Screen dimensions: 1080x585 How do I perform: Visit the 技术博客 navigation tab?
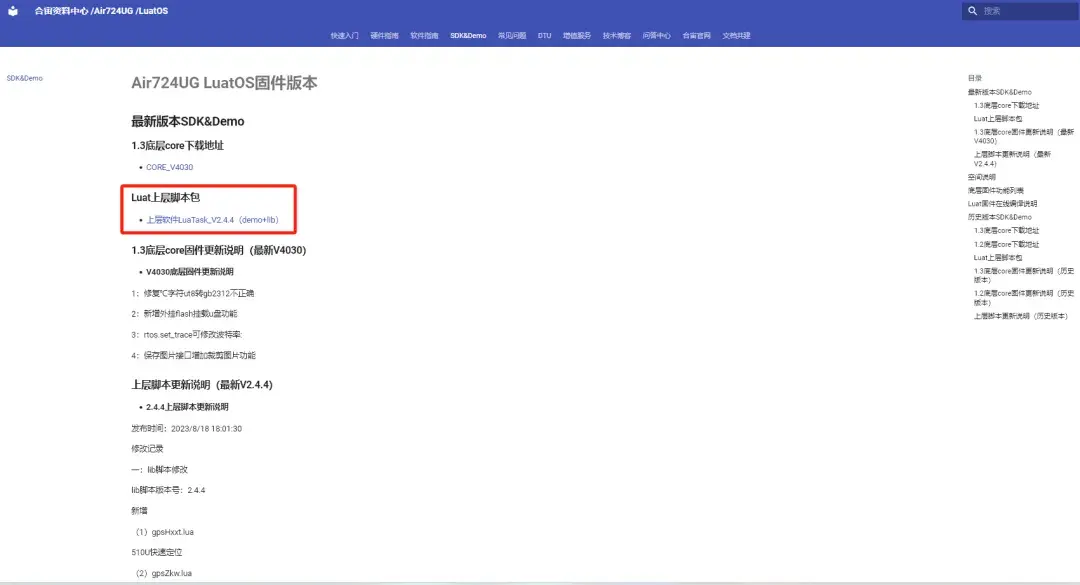tap(616, 36)
